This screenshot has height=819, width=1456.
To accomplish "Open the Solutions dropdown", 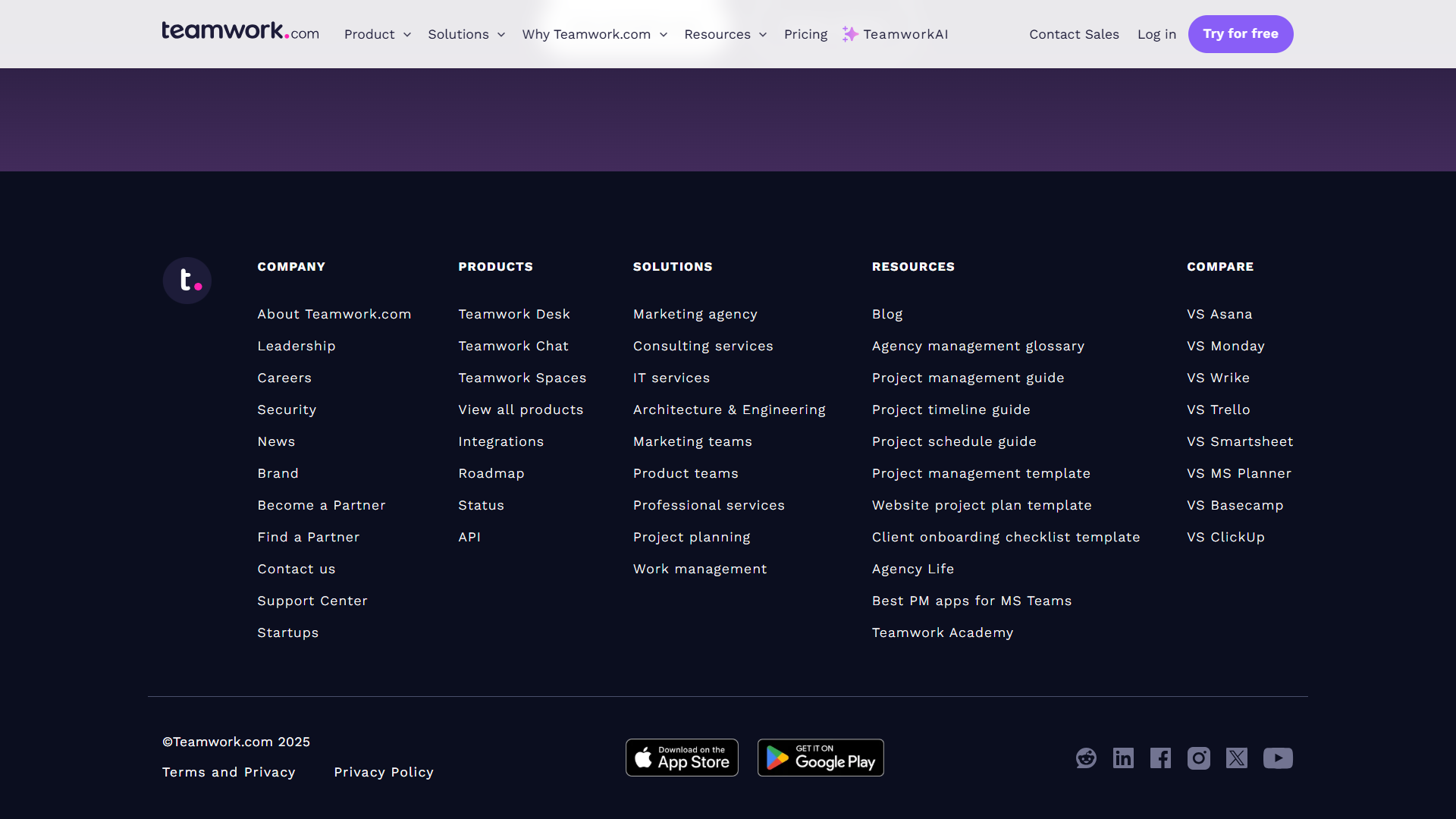I will click(x=466, y=34).
